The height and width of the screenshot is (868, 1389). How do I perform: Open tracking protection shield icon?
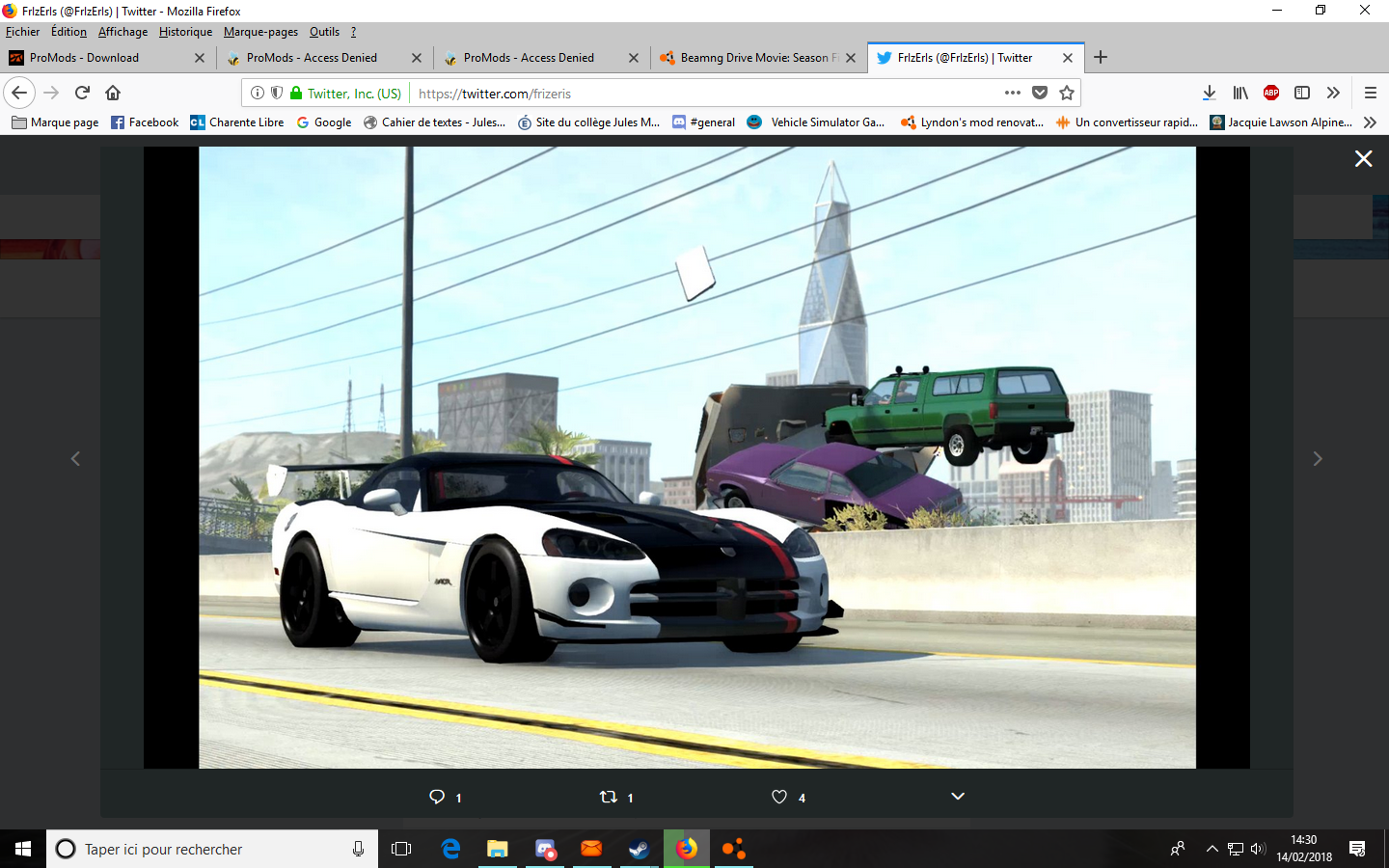(277, 94)
